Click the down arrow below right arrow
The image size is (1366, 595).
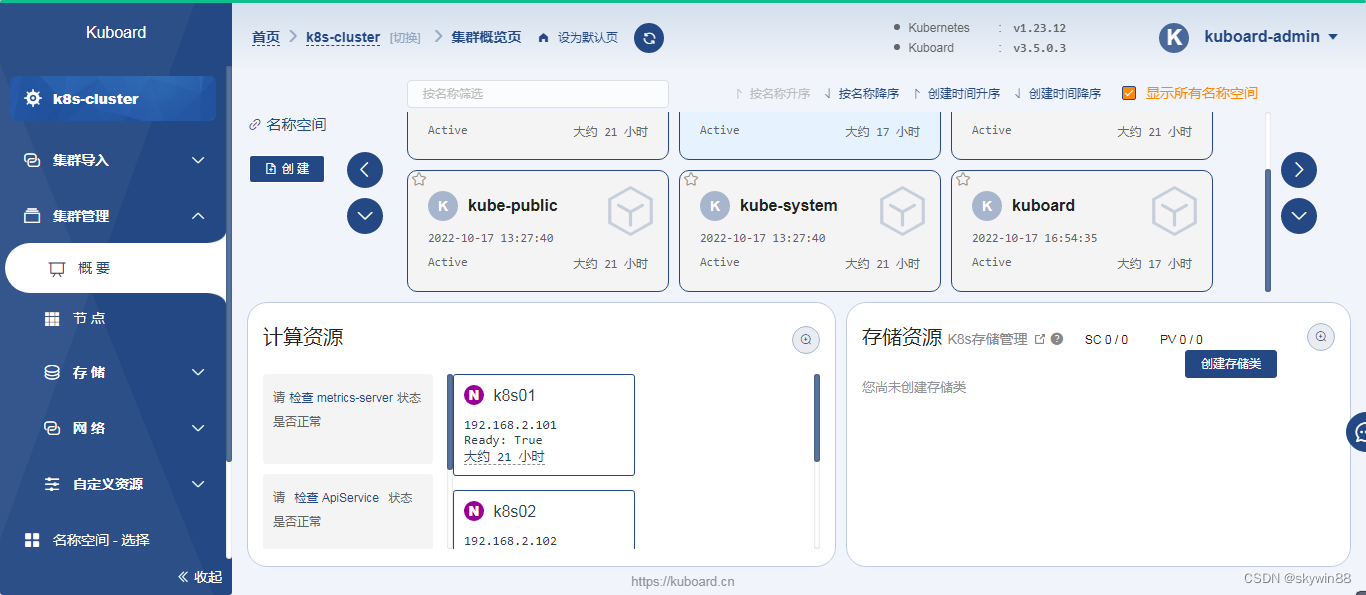click(x=1299, y=216)
